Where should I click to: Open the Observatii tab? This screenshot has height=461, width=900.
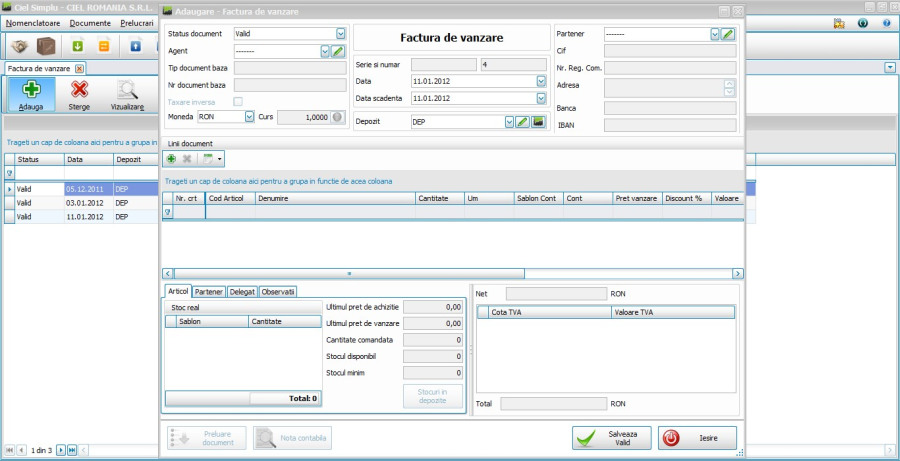pyautogui.click(x=277, y=292)
